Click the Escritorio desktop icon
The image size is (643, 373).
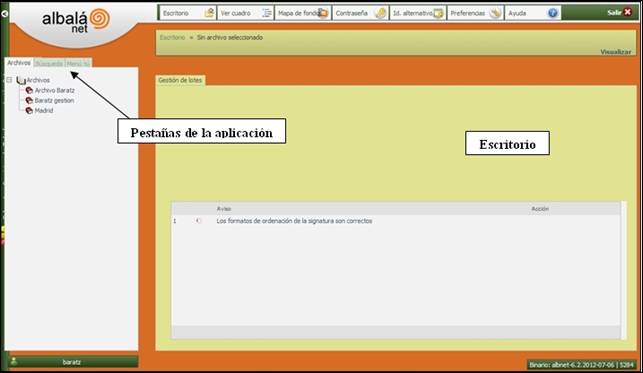point(209,13)
